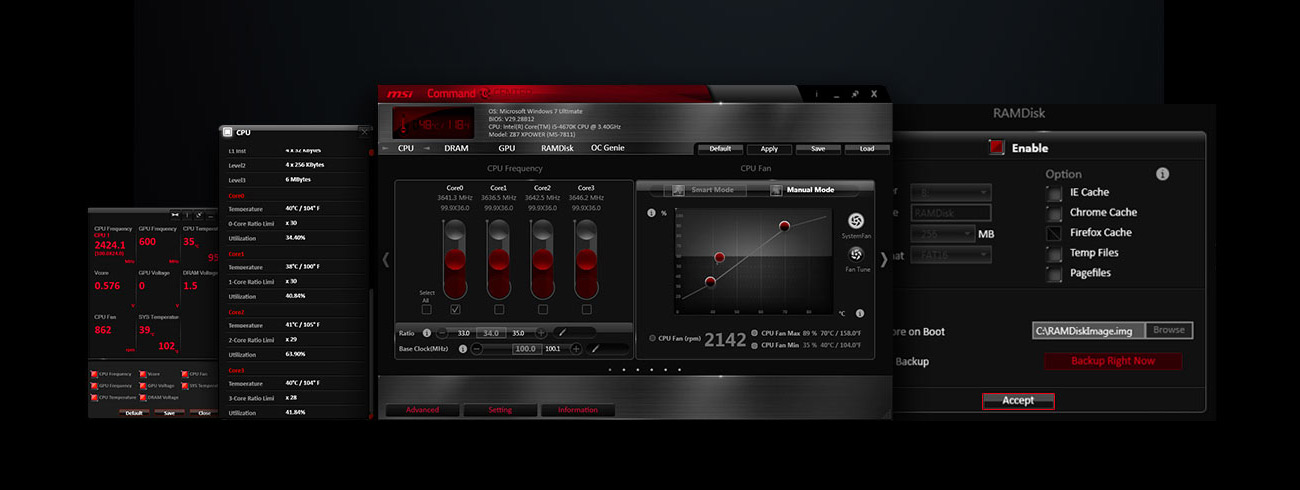
Task: Decrease Ratio with the minus icon
Action: (444, 332)
